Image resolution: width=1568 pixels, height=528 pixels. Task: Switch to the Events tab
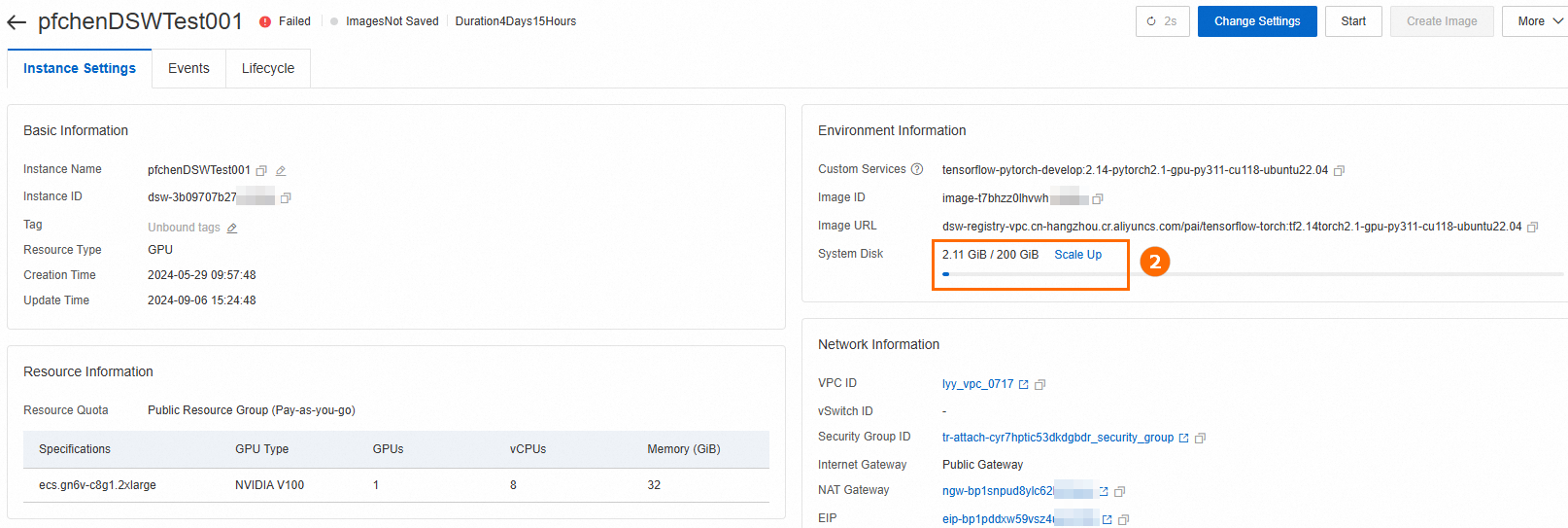pyautogui.click(x=188, y=68)
